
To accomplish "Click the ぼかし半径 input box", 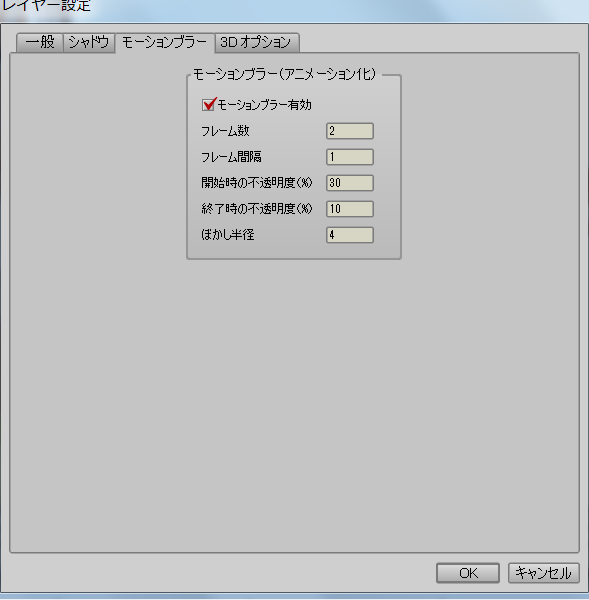I will point(350,235).
